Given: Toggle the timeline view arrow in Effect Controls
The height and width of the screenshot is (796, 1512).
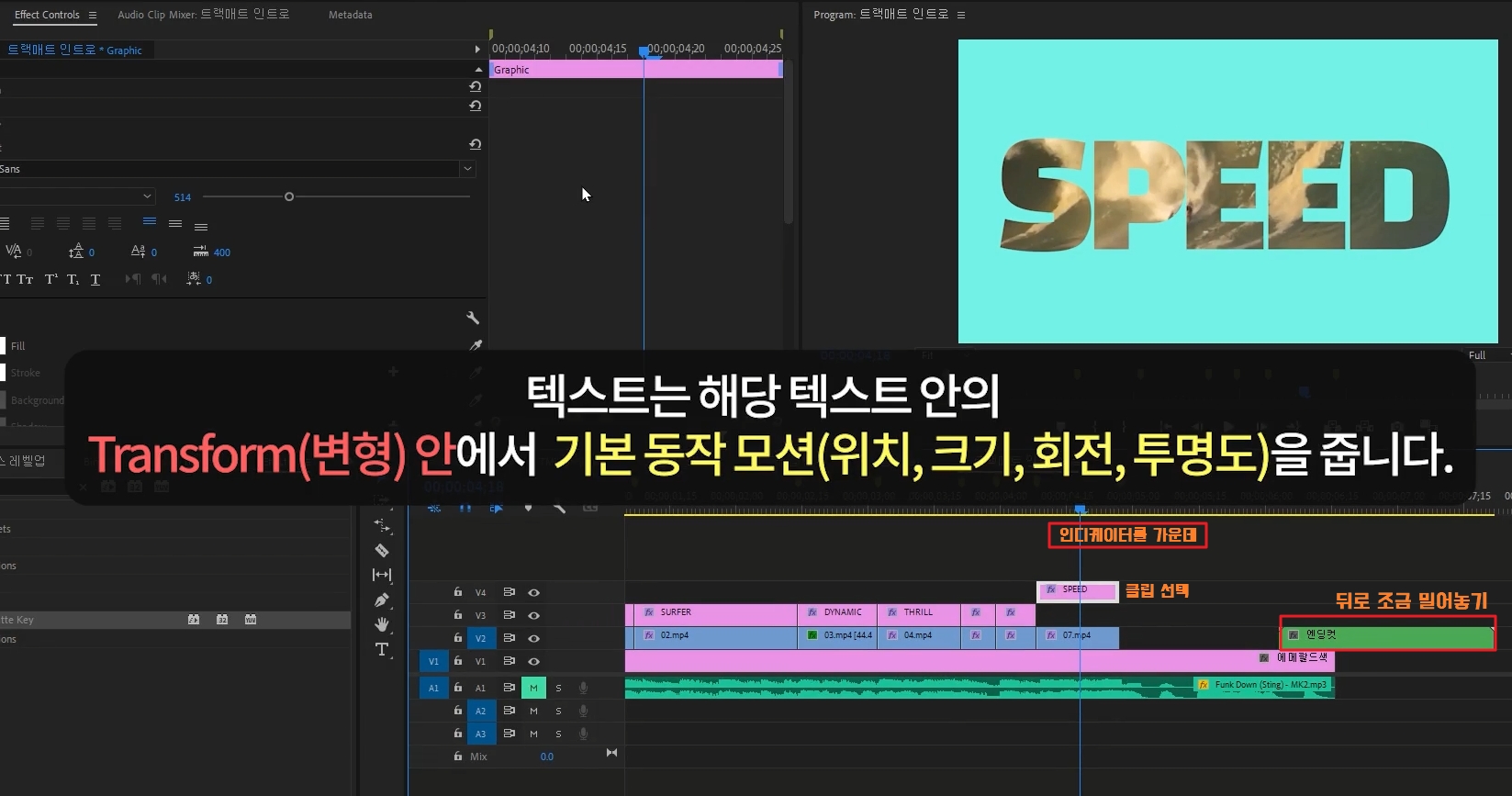Looking at the screenshot, I should (x=477, y=50).
